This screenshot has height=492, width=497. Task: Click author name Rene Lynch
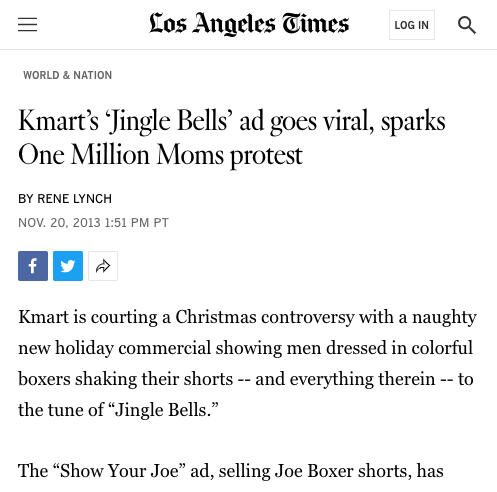pos(75,199)
